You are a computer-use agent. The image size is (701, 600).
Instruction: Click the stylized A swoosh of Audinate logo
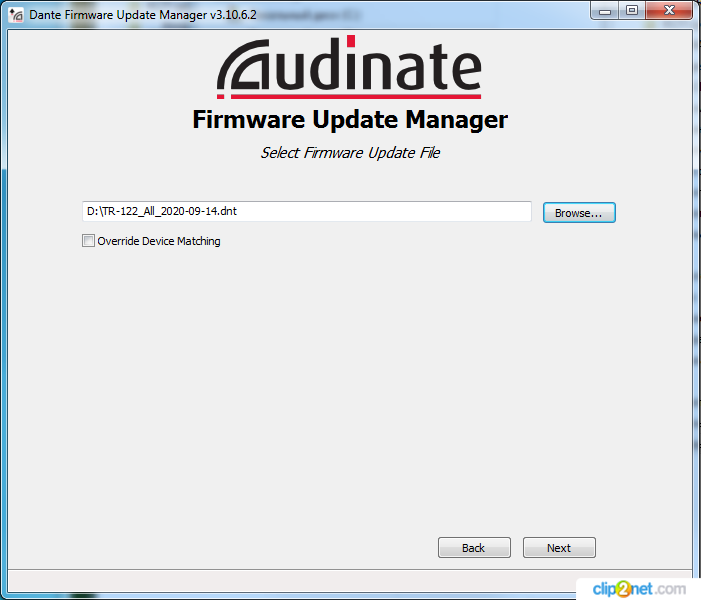pos(244,65)
